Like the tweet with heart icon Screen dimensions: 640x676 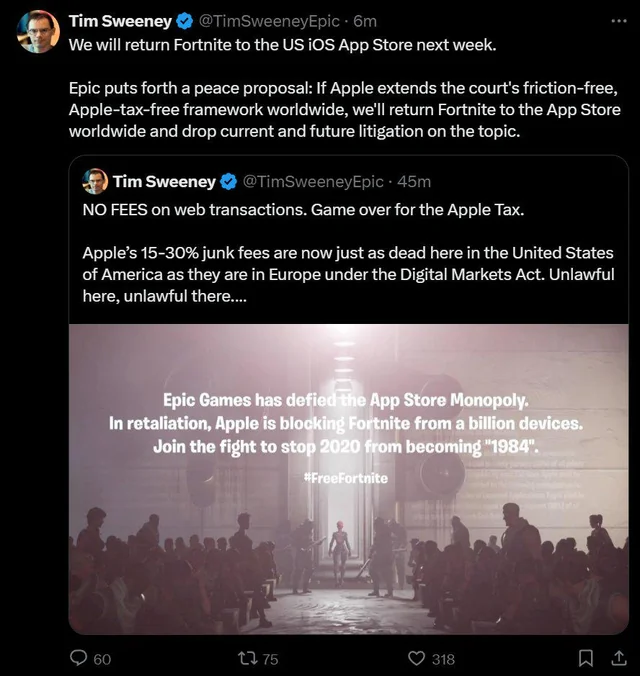click(x=416, y=658)
